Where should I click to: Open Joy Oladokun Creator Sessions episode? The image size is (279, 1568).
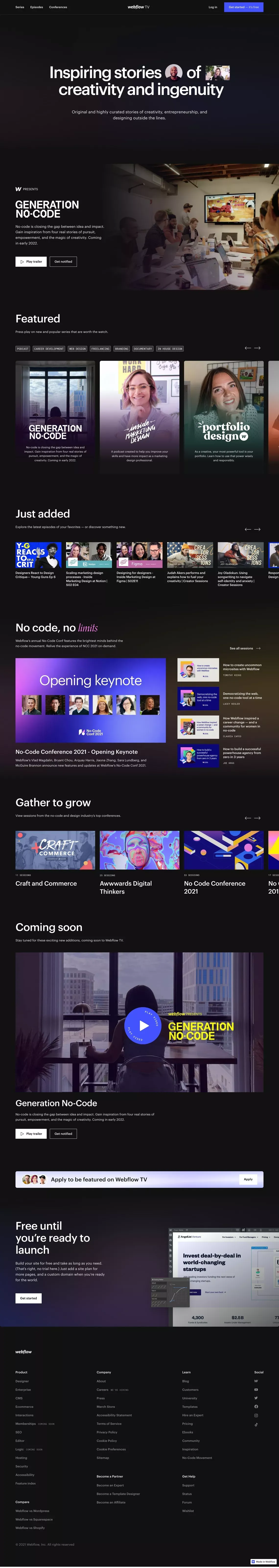tap(241, 564)
